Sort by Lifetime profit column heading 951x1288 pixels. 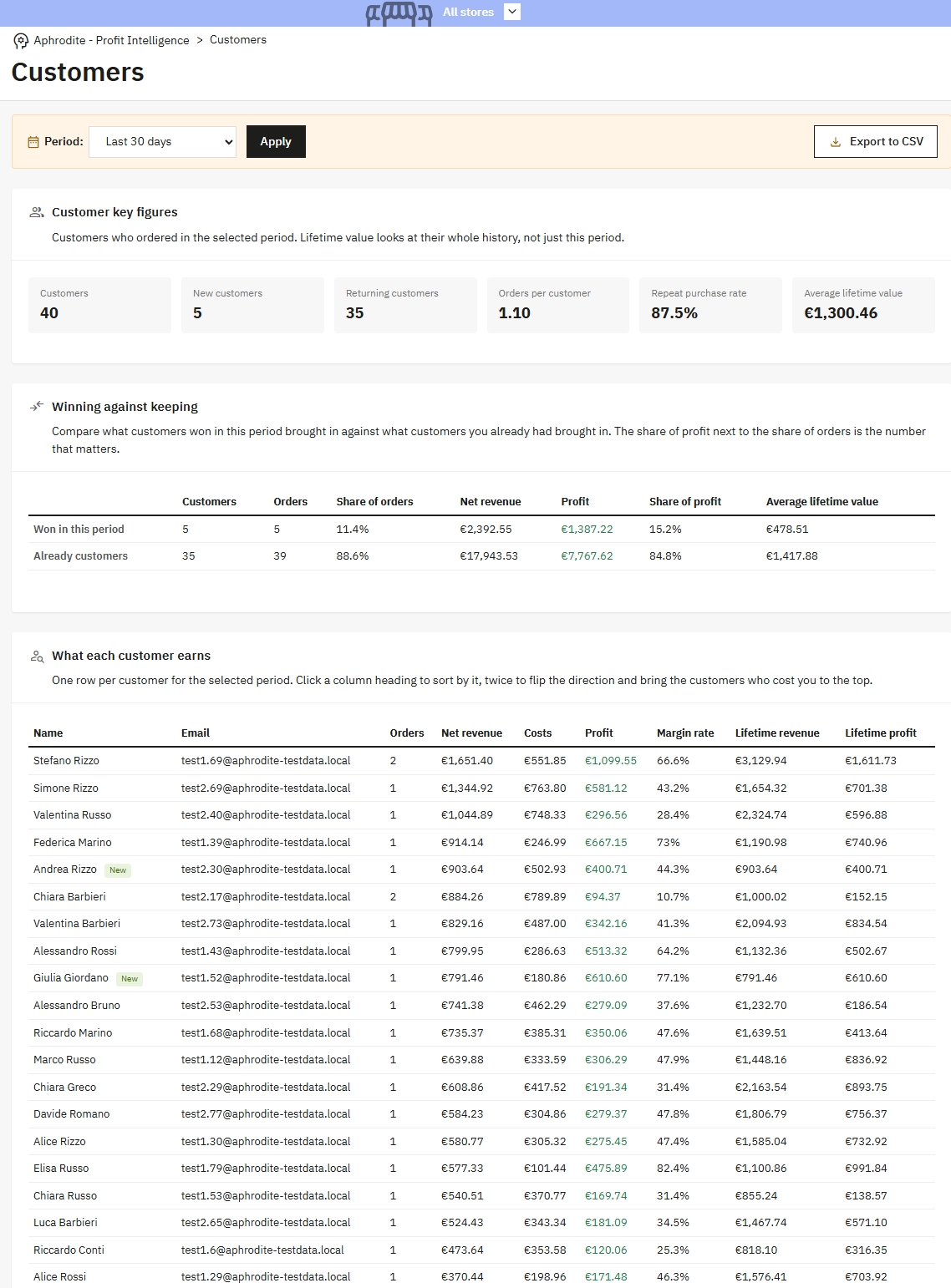[x=881, y=733]
